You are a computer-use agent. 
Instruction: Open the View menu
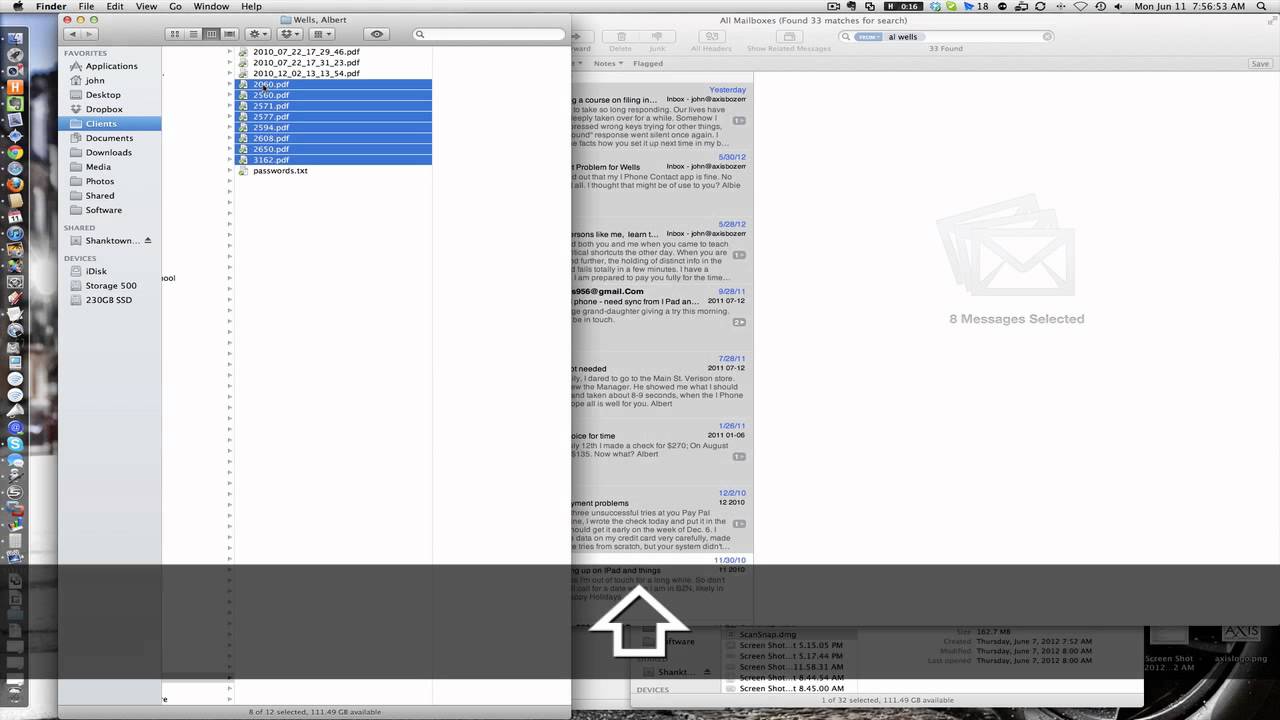click(146, 6)
